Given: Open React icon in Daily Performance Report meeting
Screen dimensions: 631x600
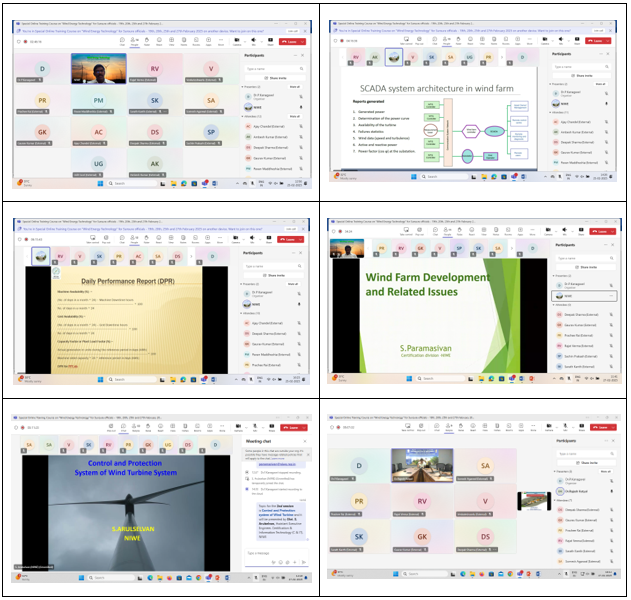Looking at the screenshot, I should (158, 237).
